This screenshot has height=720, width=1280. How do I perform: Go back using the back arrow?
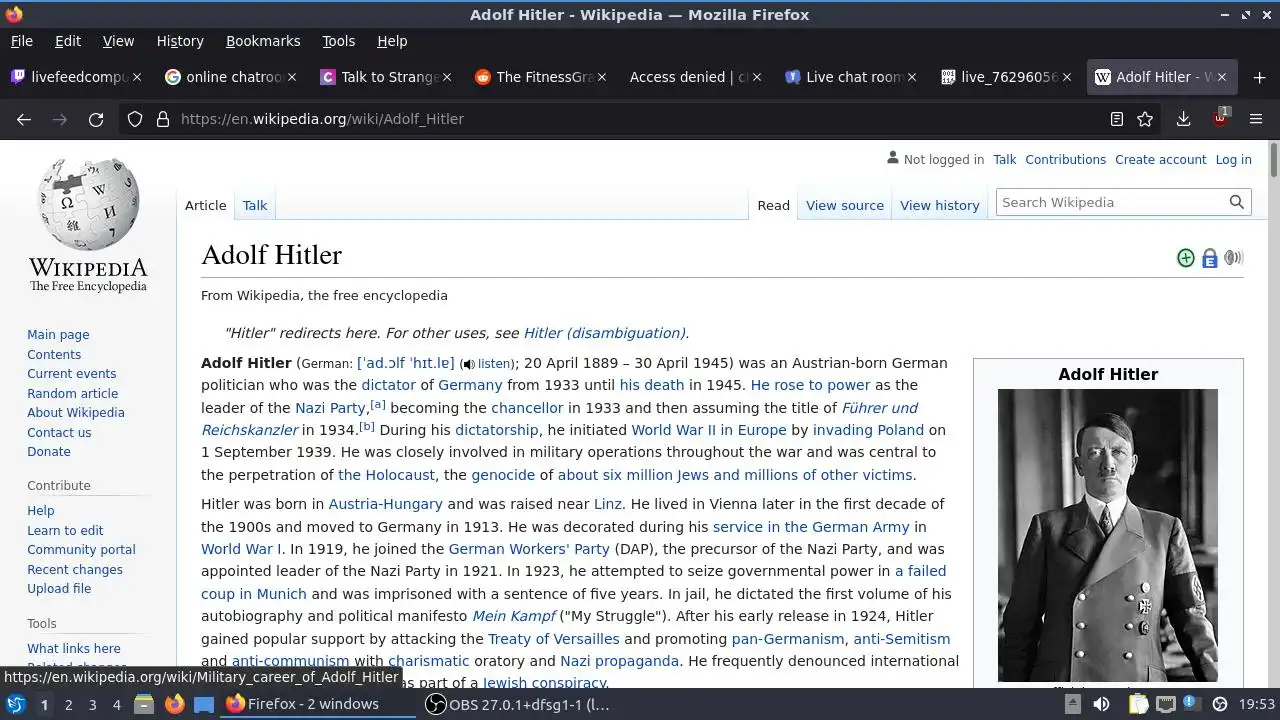tap(24, 119)
